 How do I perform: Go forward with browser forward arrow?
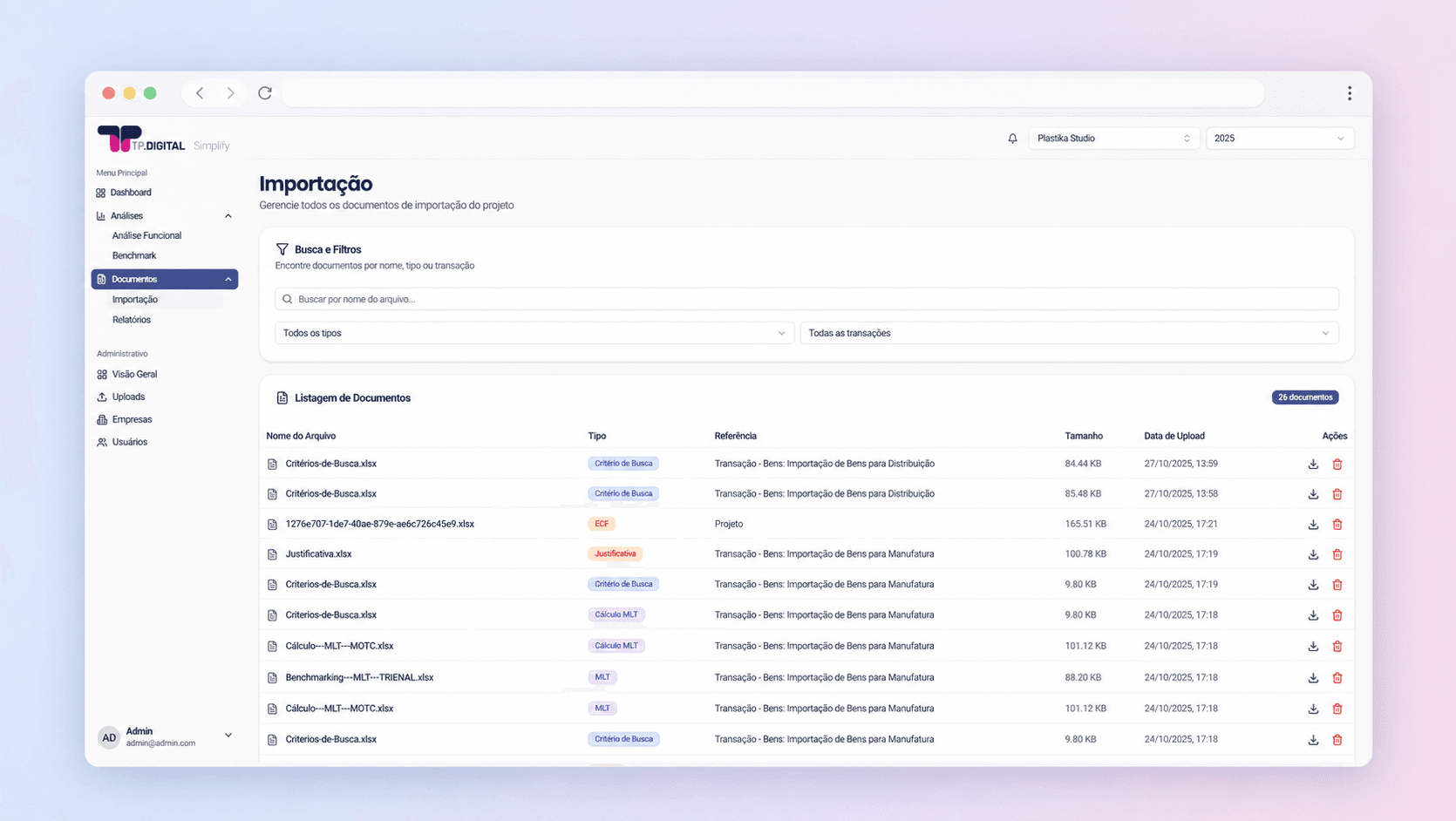(230, 93)
